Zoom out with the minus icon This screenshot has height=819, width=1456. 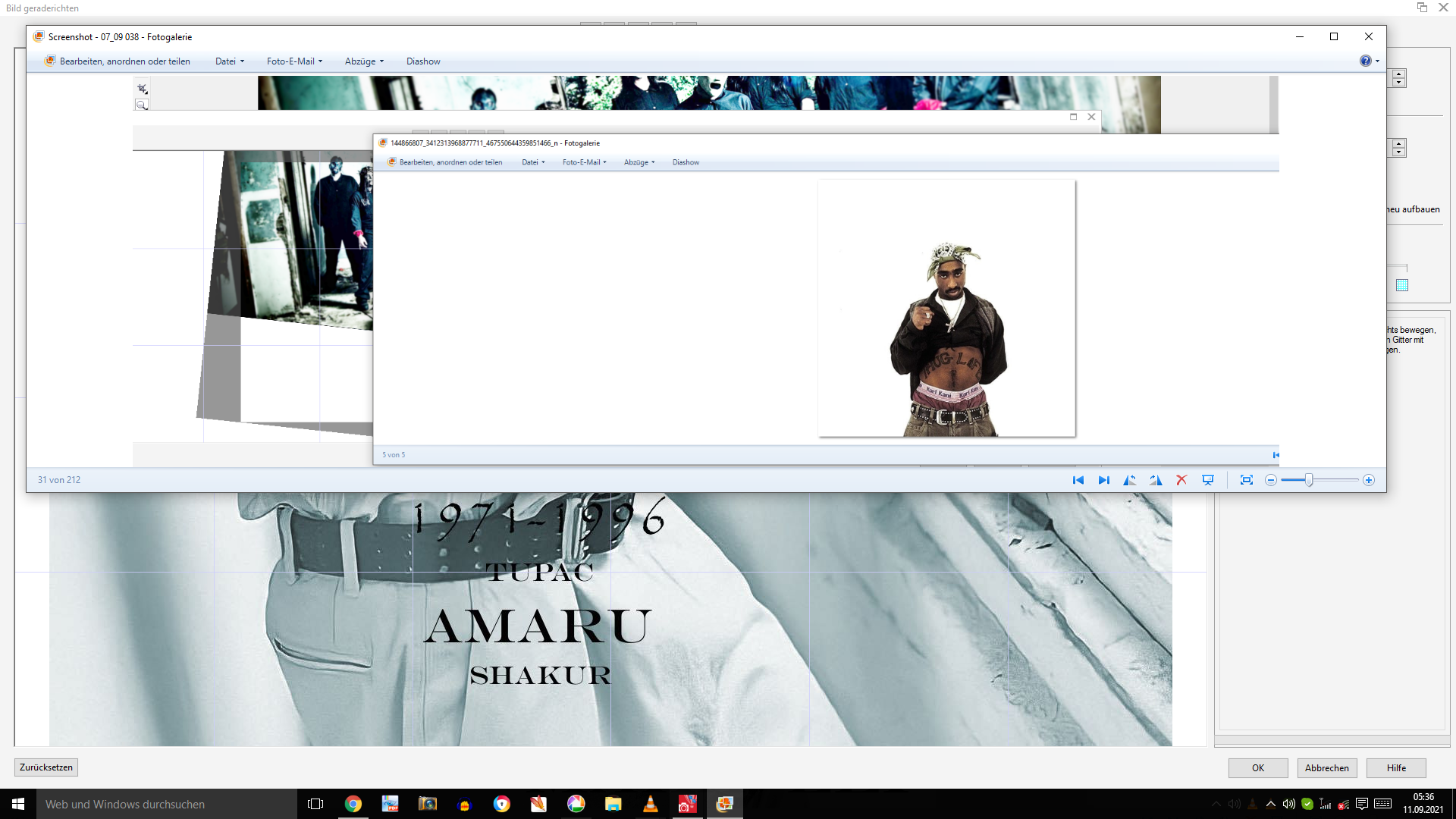(x=1271, y=480)
